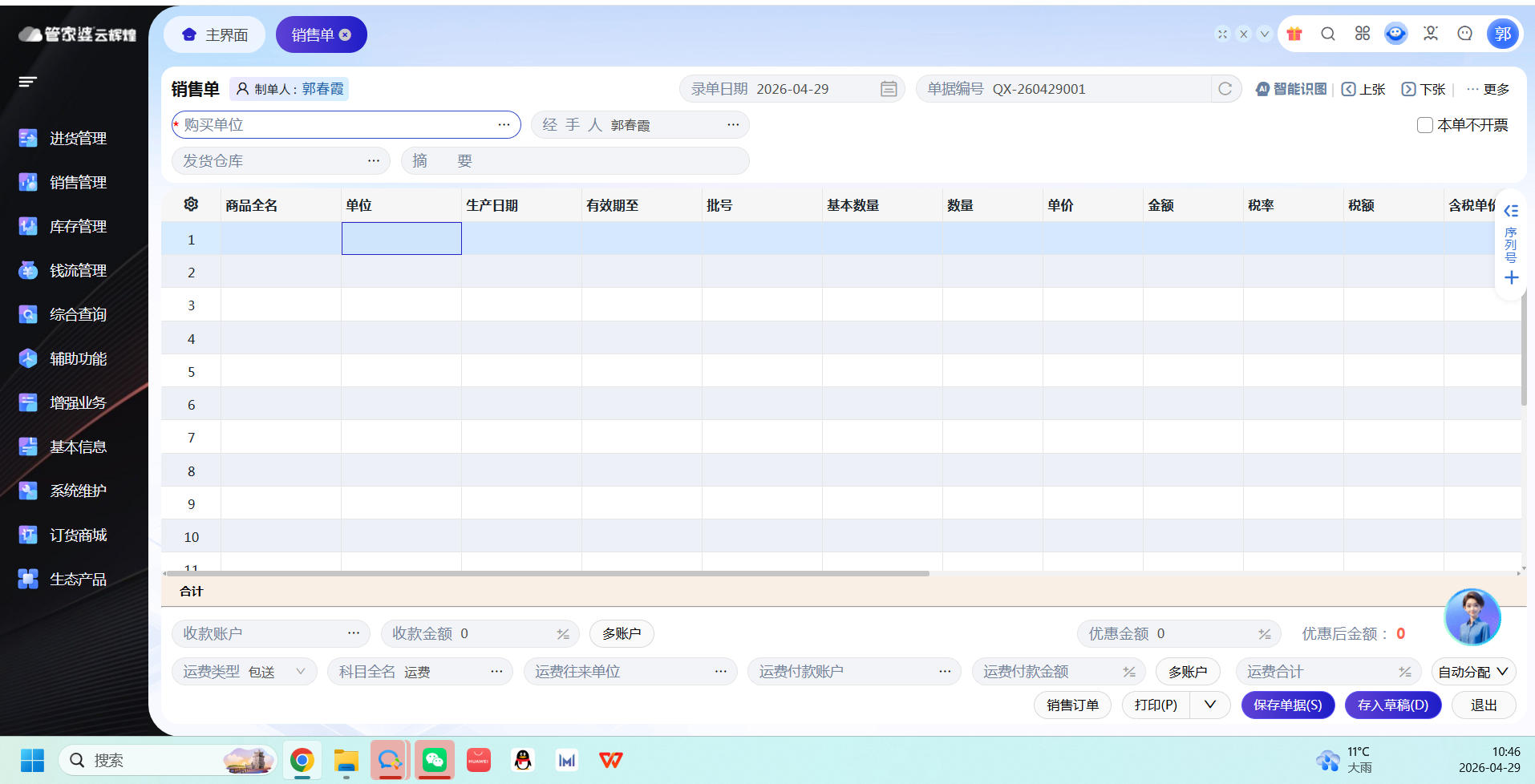Open the 更多 more options
The height and width of the screenshot is (784, 1535).
[x=1488, y=89]
